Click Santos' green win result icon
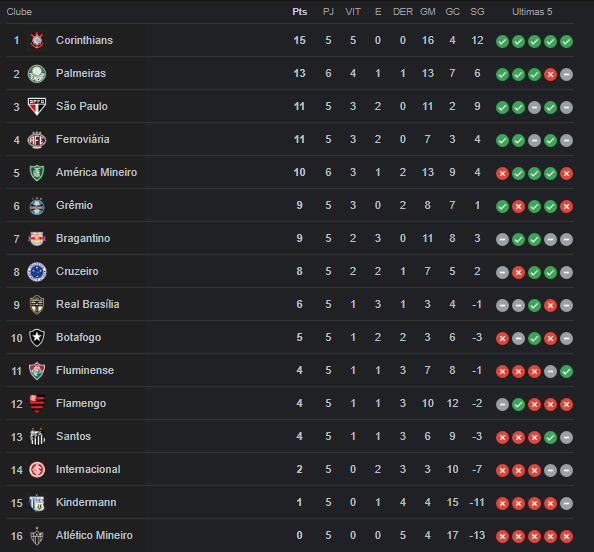The width and height of the screenshot is (594, 552). [x=550, y=438]
